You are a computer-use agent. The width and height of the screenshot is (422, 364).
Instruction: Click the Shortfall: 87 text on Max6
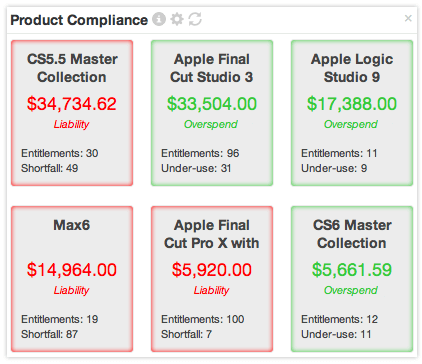click(49, 334)
